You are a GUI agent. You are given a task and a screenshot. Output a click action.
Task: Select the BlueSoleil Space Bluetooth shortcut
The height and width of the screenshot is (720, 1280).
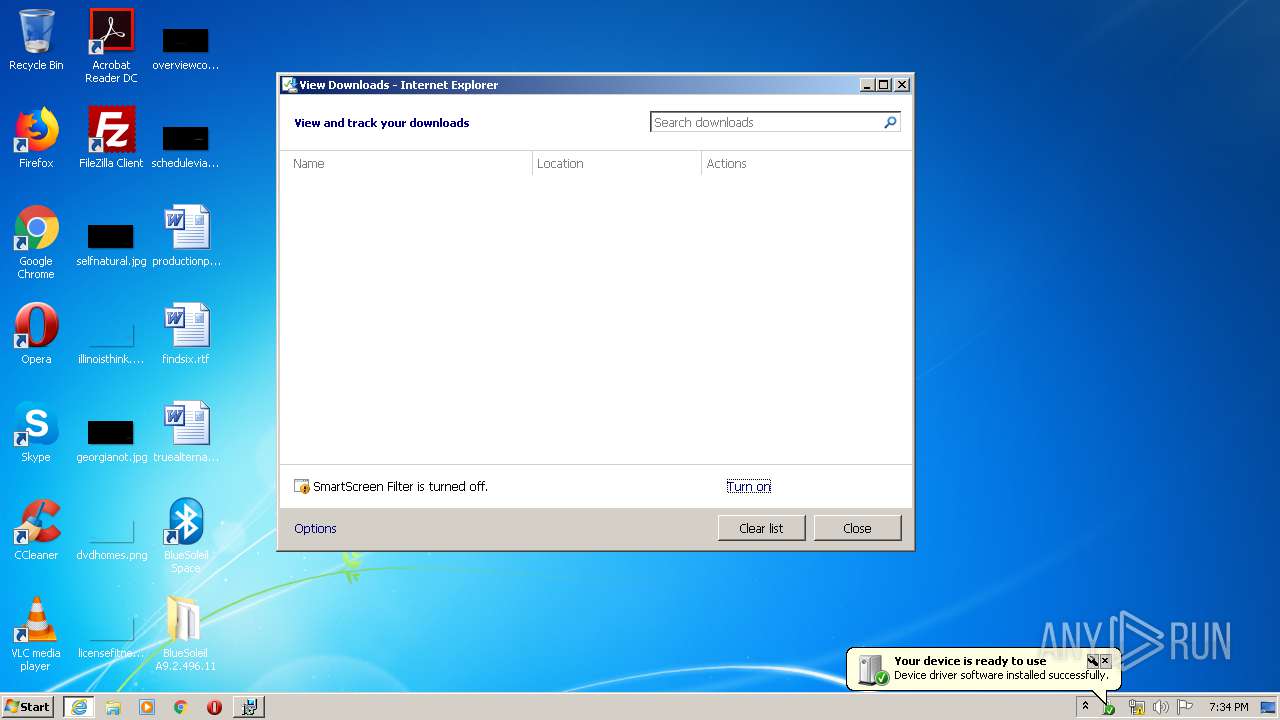tap(186, 536)
